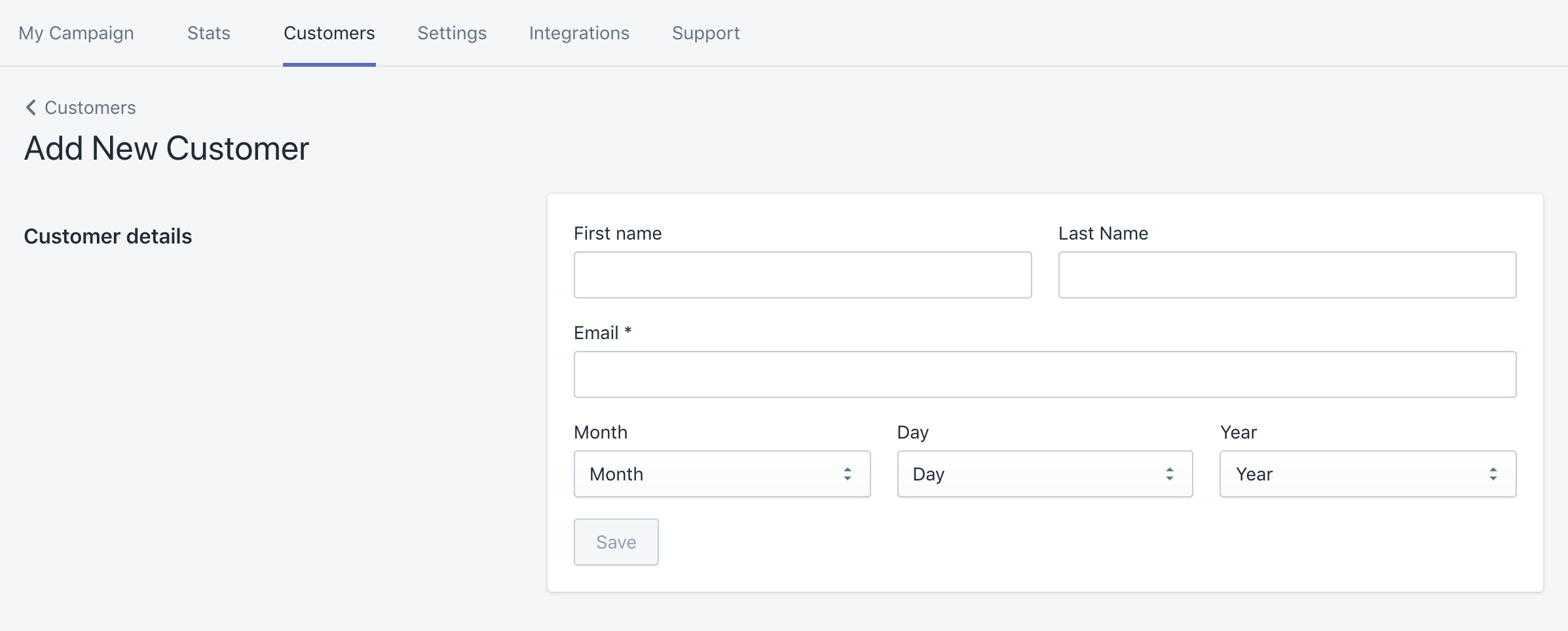Open the Year dropdown

(1366, 474)
